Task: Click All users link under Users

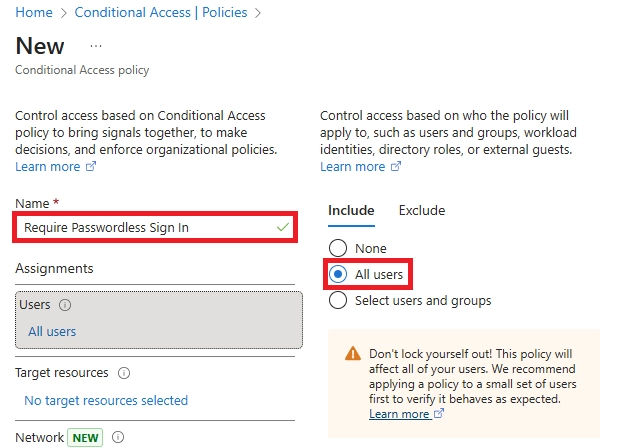Action: (52, 331)
